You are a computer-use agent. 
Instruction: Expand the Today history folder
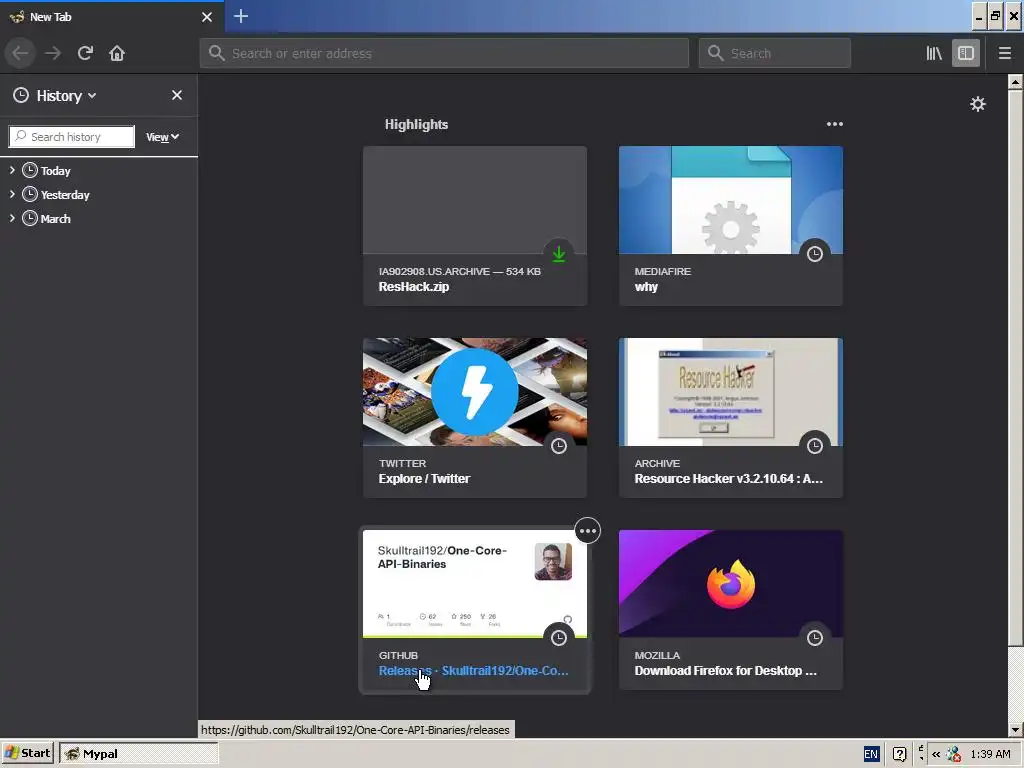pyautogui.click(x=12, y=170)
